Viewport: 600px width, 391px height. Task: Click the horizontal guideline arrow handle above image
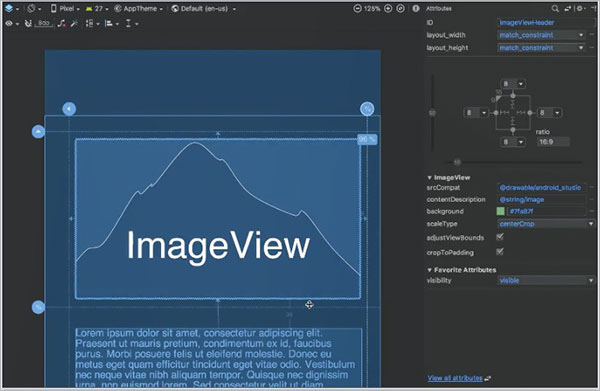[x=38, y=132]
